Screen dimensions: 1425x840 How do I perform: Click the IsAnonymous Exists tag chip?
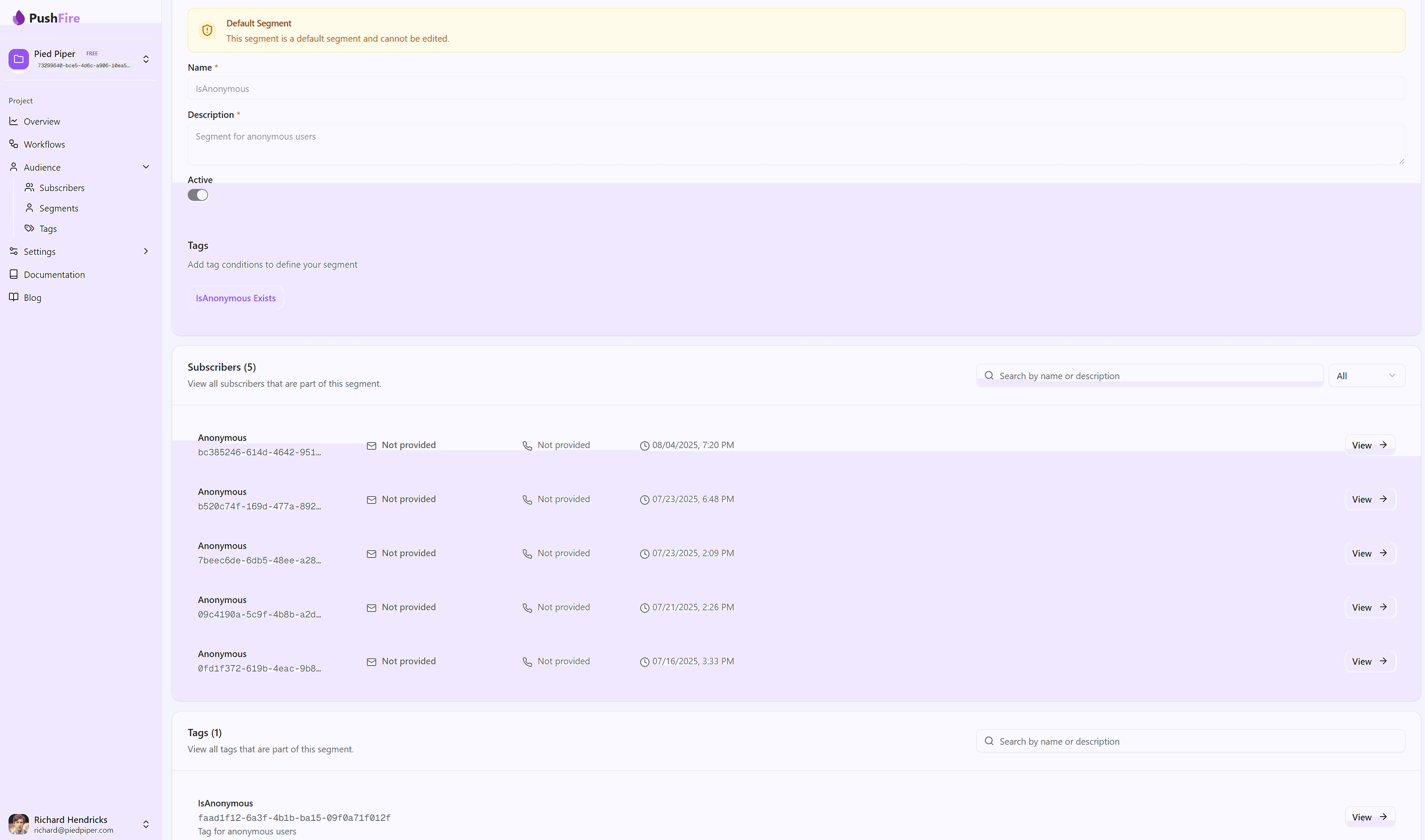coord(235,298)
